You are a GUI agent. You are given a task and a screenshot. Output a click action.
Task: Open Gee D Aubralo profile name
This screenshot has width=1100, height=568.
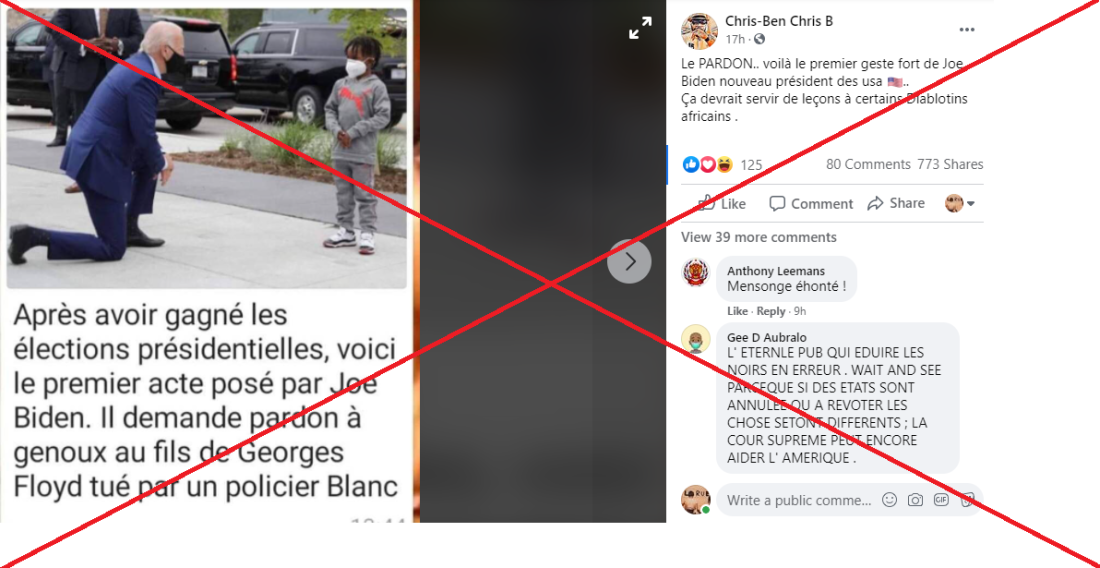(767, 337)
